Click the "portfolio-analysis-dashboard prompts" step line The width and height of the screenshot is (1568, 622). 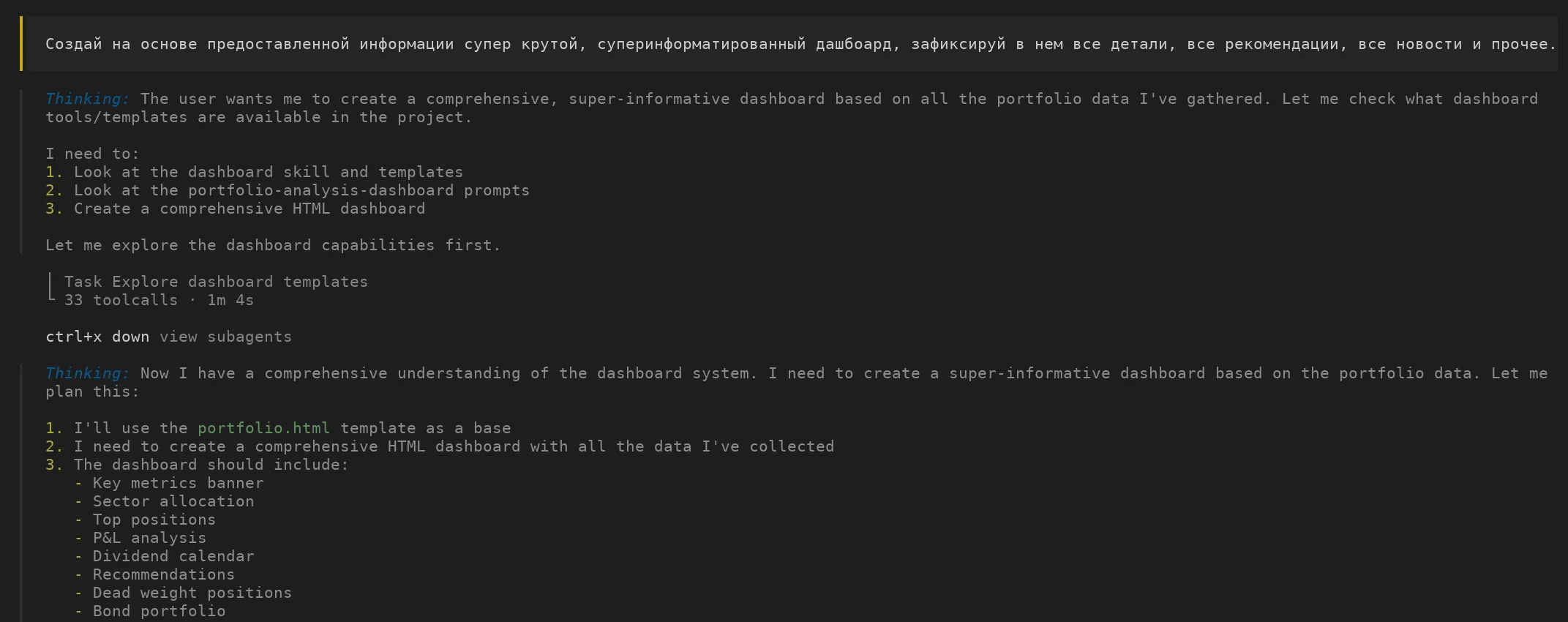point(301,190)
